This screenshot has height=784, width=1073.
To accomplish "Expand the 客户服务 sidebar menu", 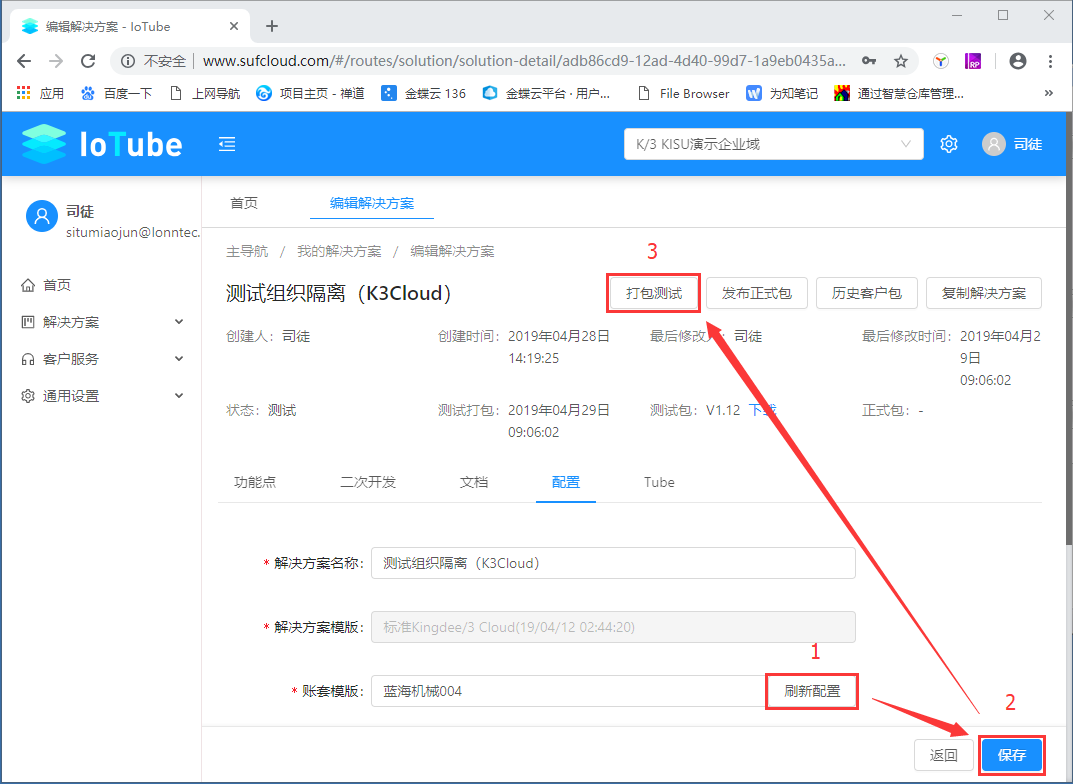I will click(x=179, y=359).
